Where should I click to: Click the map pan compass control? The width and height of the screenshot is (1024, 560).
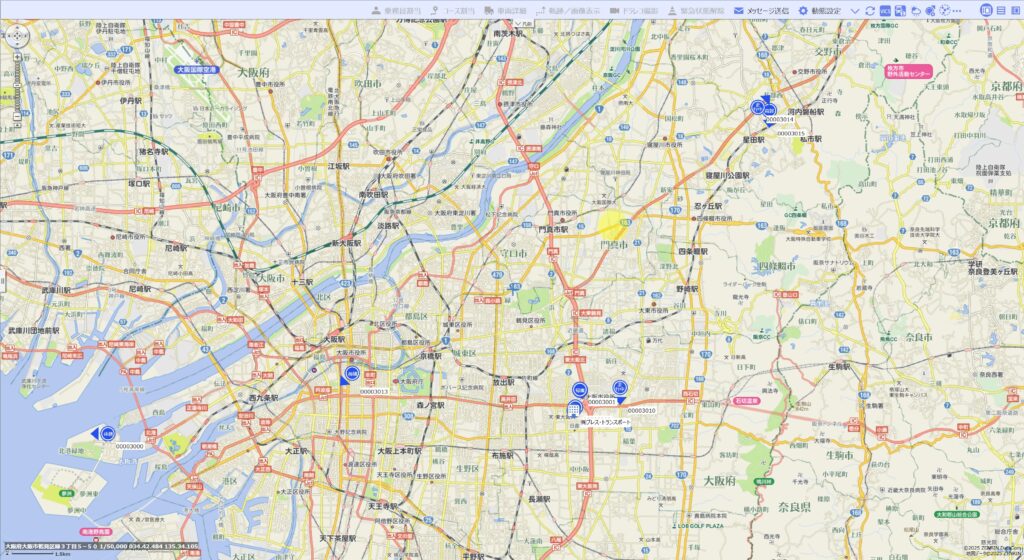(x=17, y=35)
